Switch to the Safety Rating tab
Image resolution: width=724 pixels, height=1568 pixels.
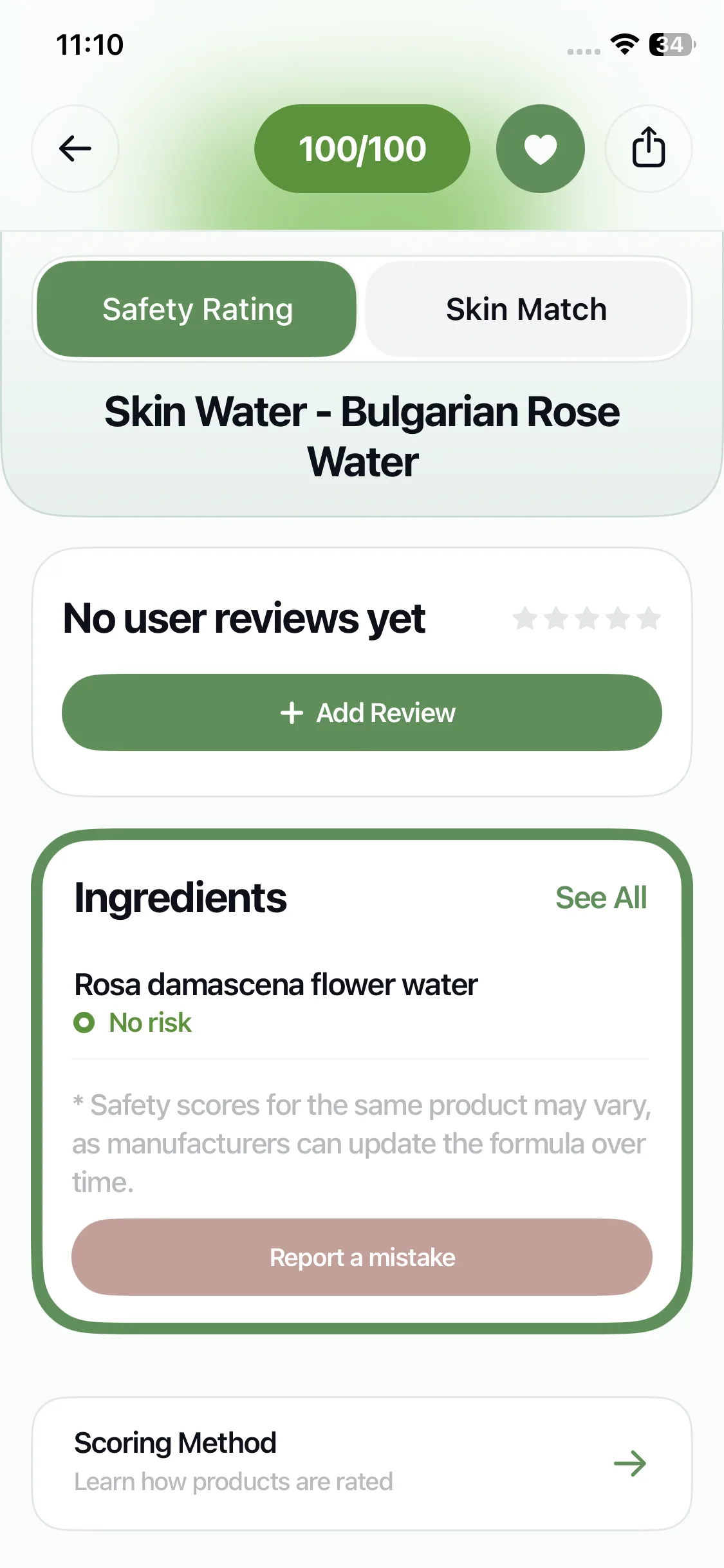tap(197, 310)
